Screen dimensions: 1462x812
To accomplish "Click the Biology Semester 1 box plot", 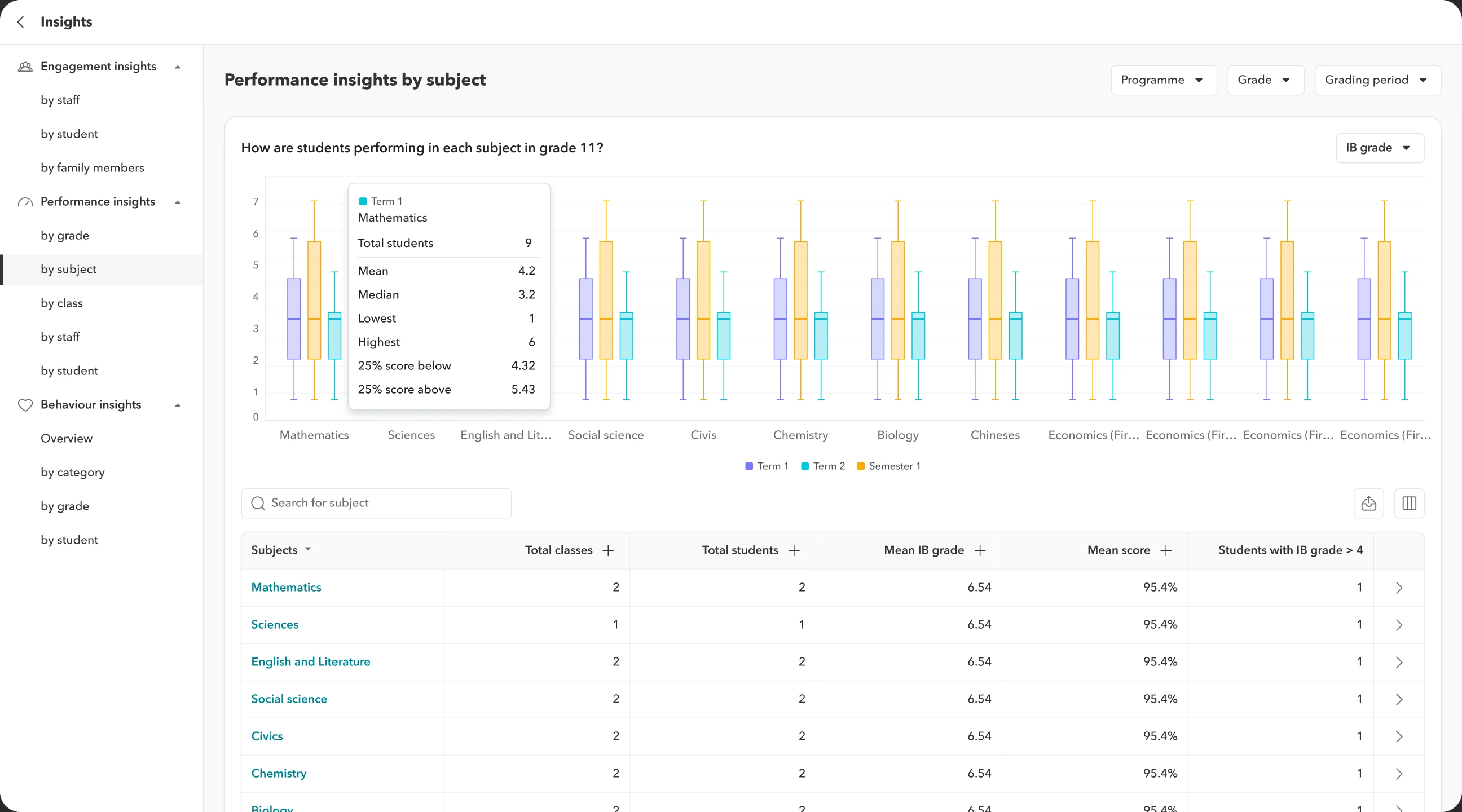I will [898, 300].
